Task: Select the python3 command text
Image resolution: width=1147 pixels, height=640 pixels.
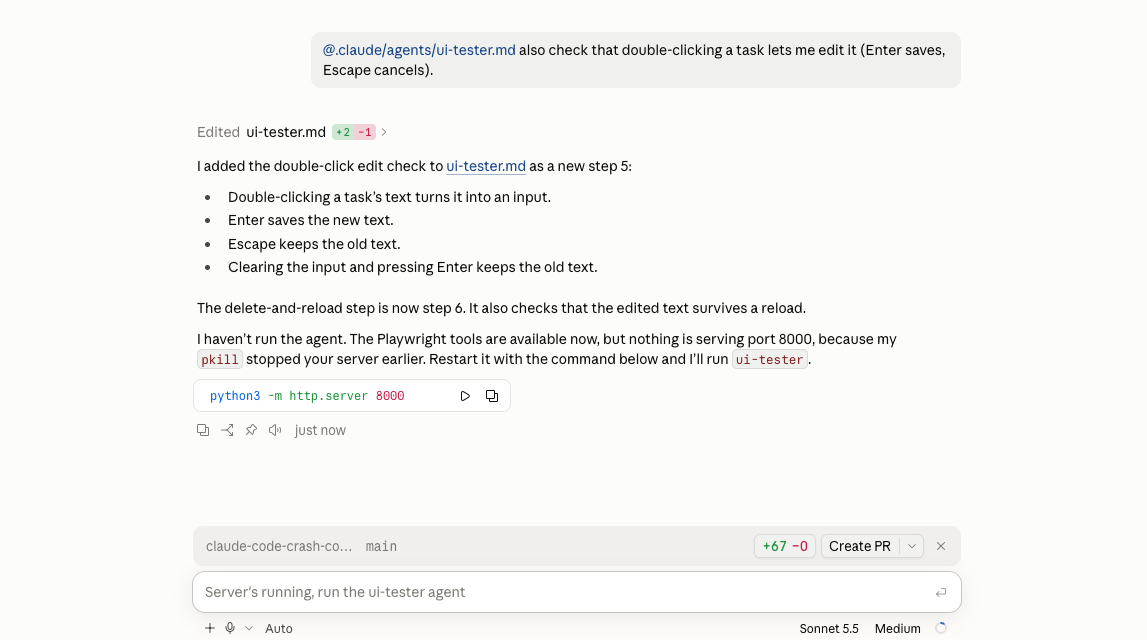Action: click(307, 396)
